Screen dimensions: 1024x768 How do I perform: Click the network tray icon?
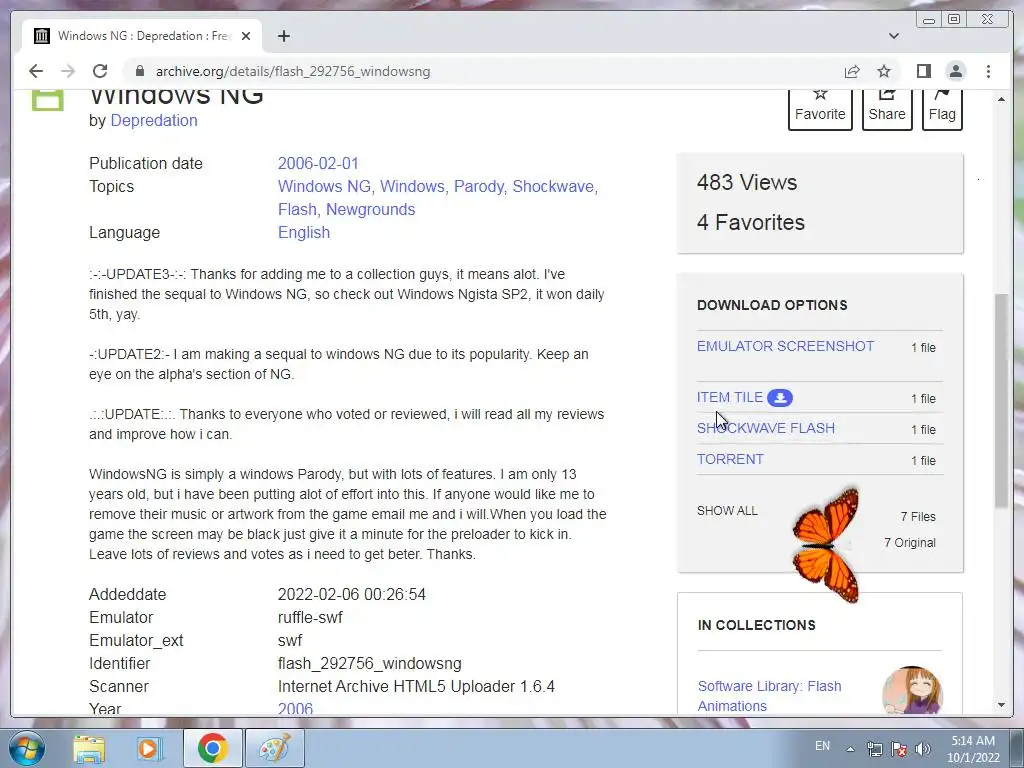pyautogui.click(x=874, y=749)
